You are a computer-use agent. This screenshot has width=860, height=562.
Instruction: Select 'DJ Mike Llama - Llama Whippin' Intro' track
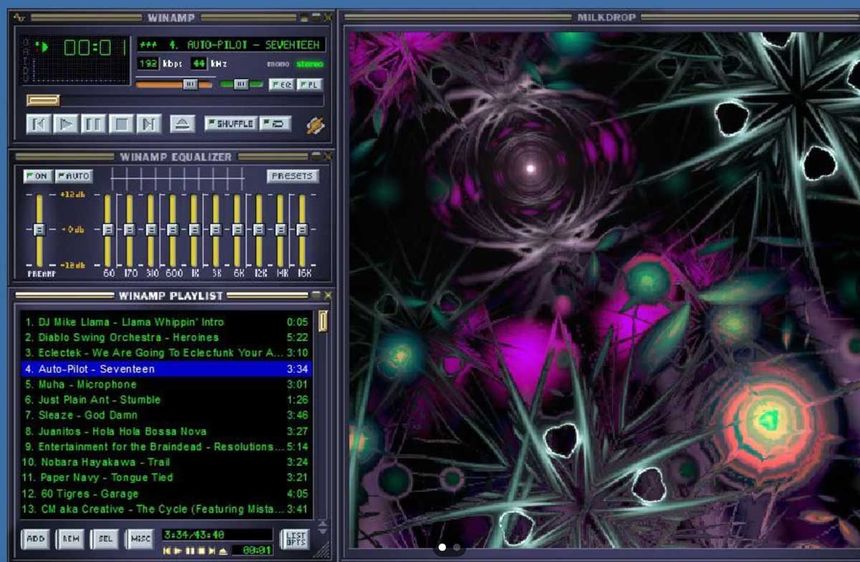click(166, 322)
